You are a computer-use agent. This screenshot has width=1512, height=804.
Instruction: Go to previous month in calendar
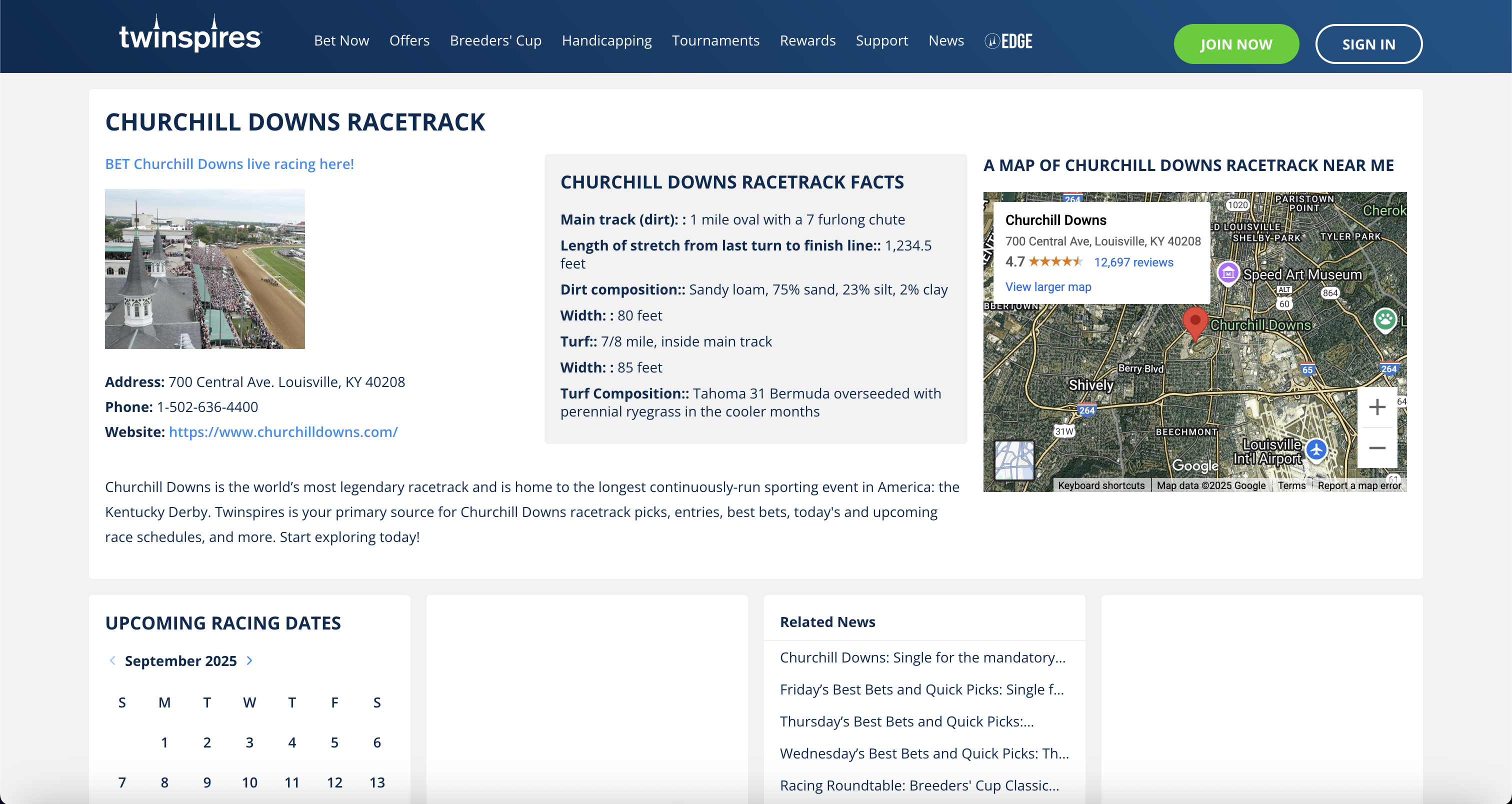[x=112, y=660]
